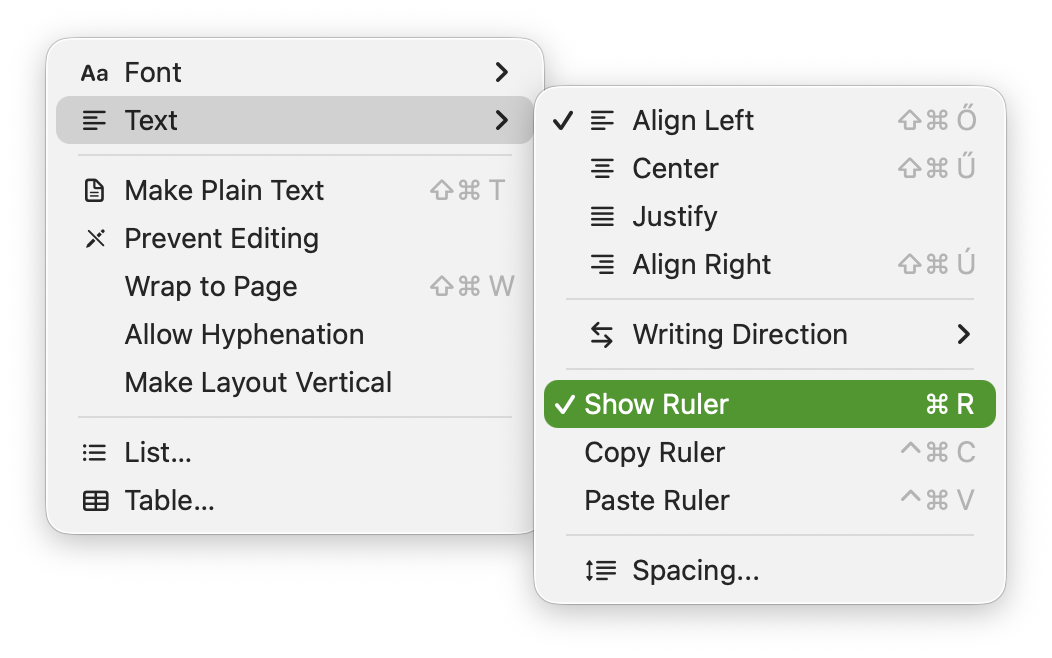Screen dimensions: 1052x658
Task: Open the Writing Direction submenu arrow
Action: [963, 335]
